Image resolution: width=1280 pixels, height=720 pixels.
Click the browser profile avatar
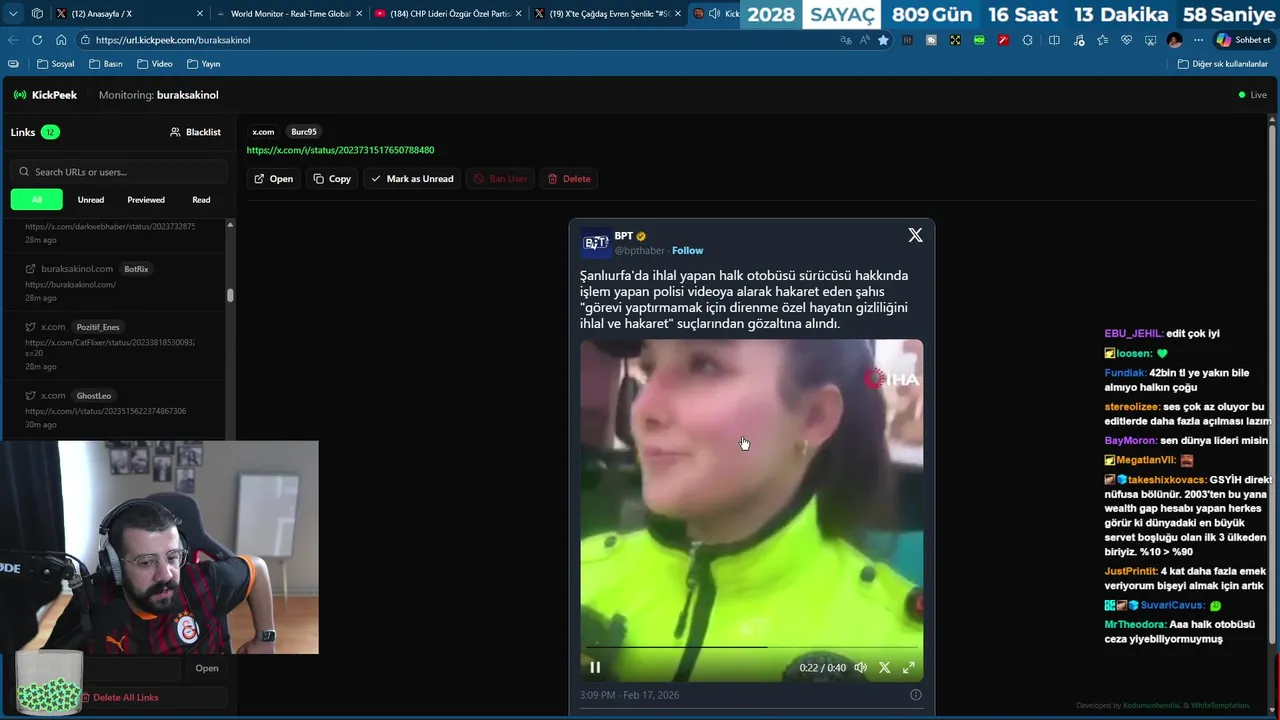[x=1175, y=40]
